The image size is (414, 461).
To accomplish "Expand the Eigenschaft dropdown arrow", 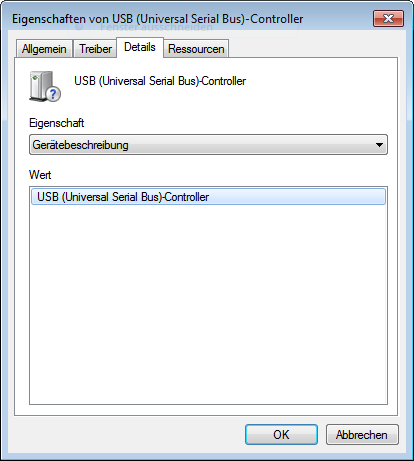I will click(x=379, y=145).
